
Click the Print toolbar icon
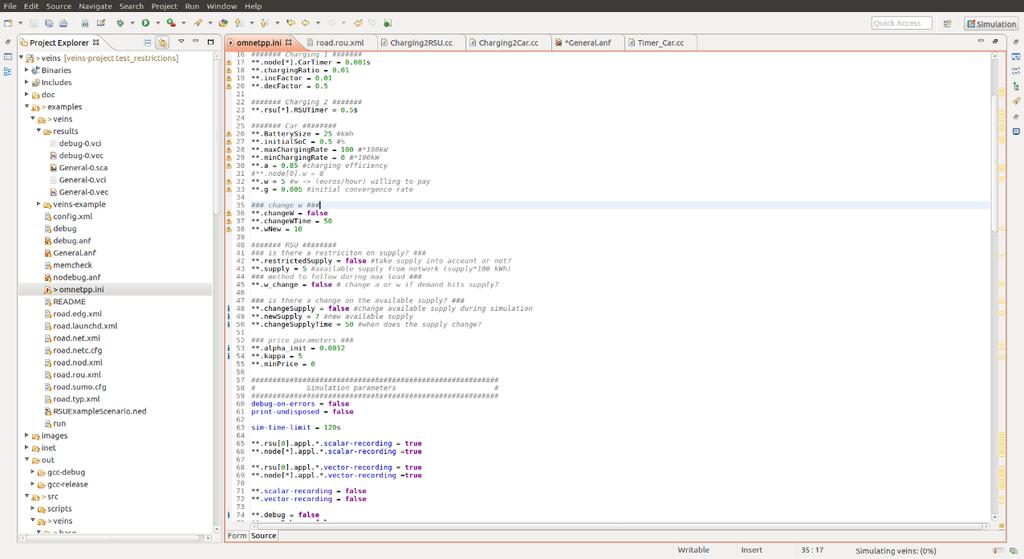(63, 23)
